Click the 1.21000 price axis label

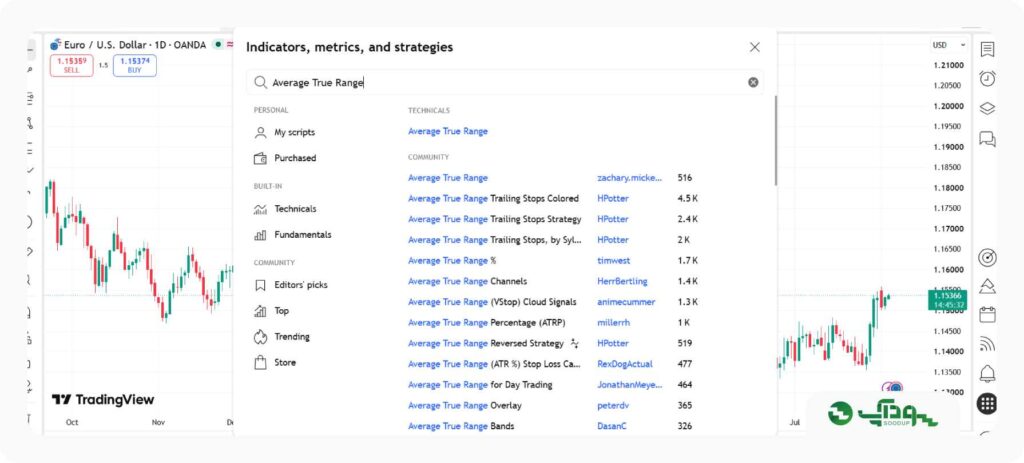coord(948,65)
